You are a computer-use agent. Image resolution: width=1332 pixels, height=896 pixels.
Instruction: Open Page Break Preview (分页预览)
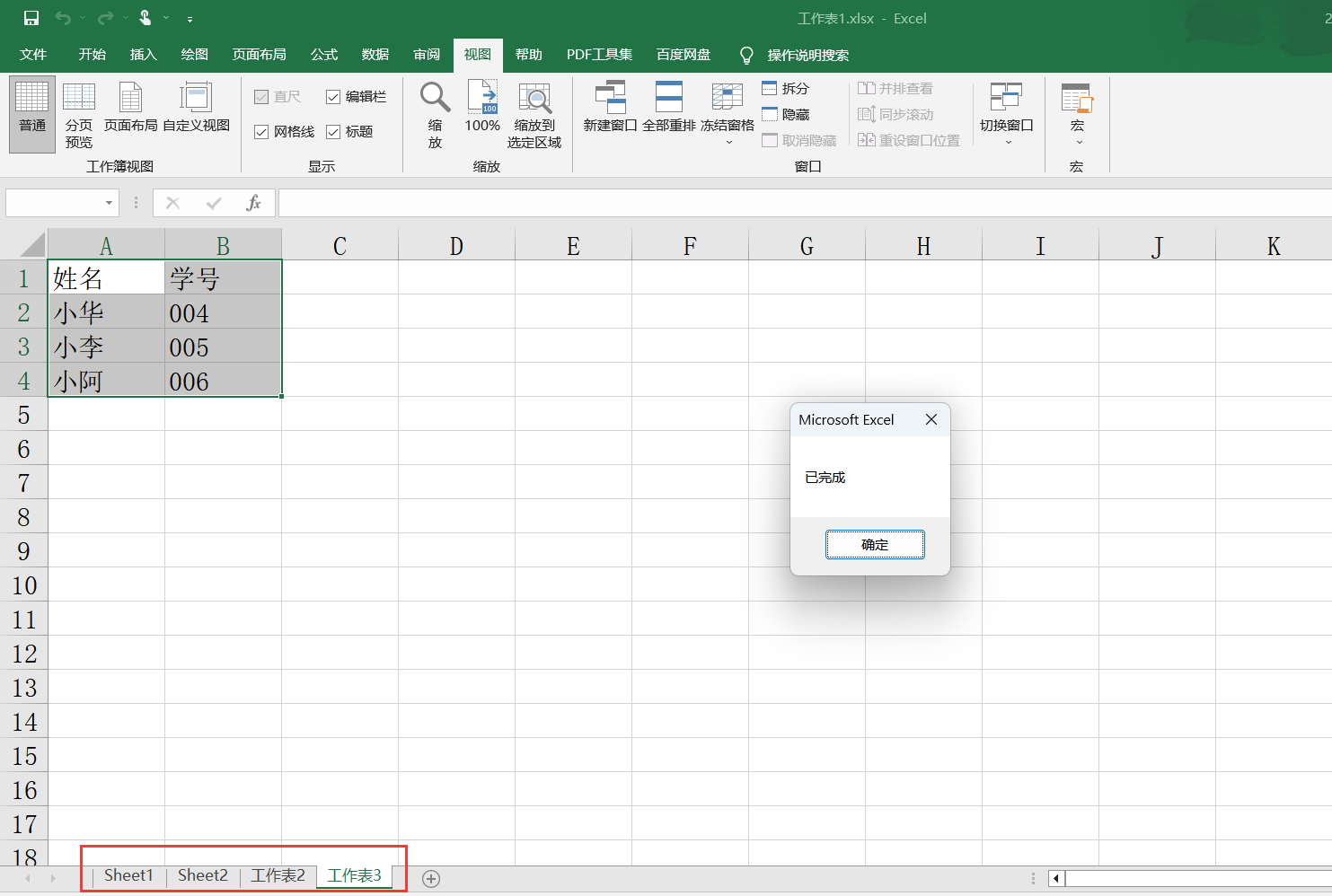pos(79,114)
